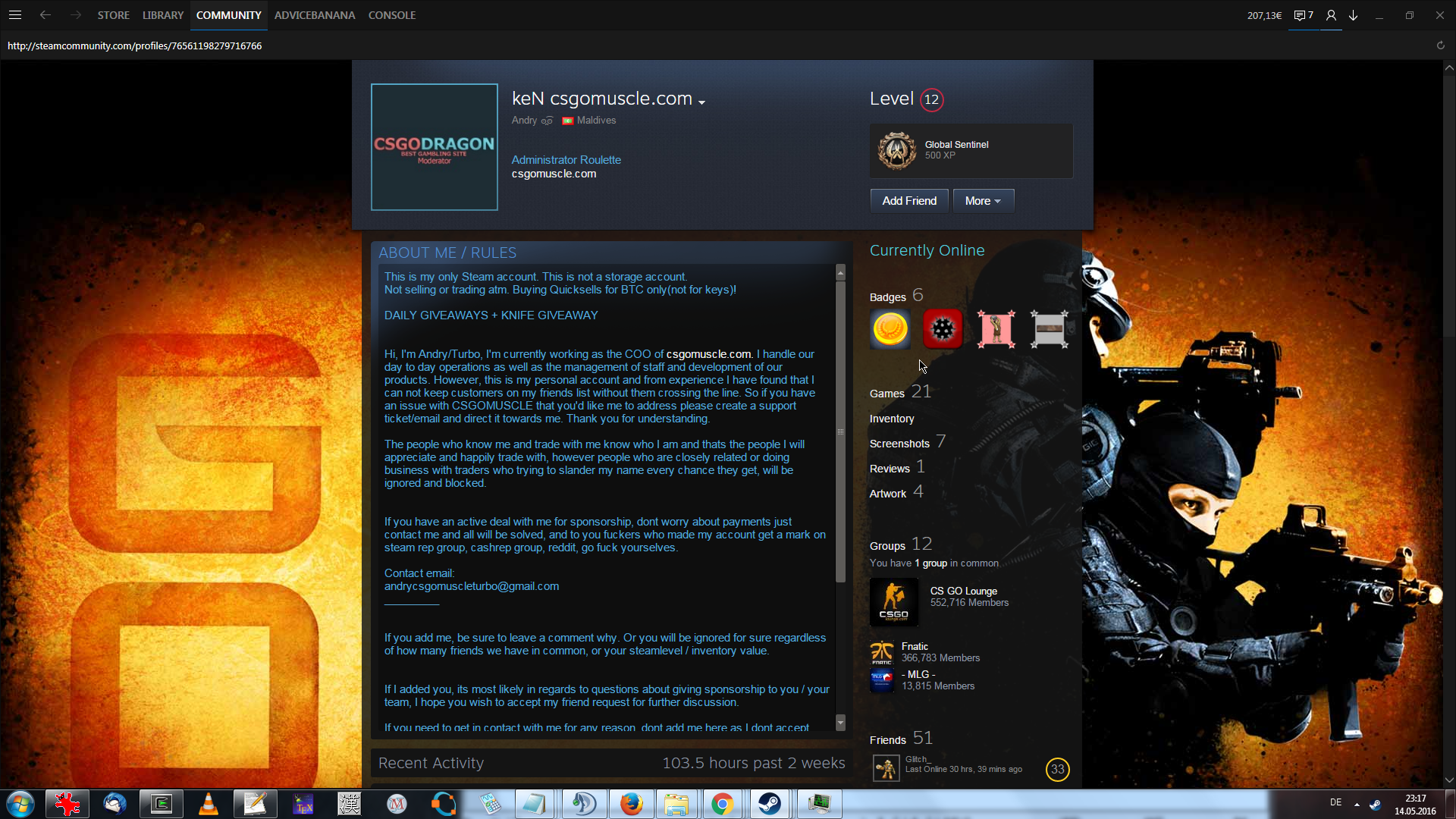
Task: Open the MLG group logo
Action: [882, 680]
